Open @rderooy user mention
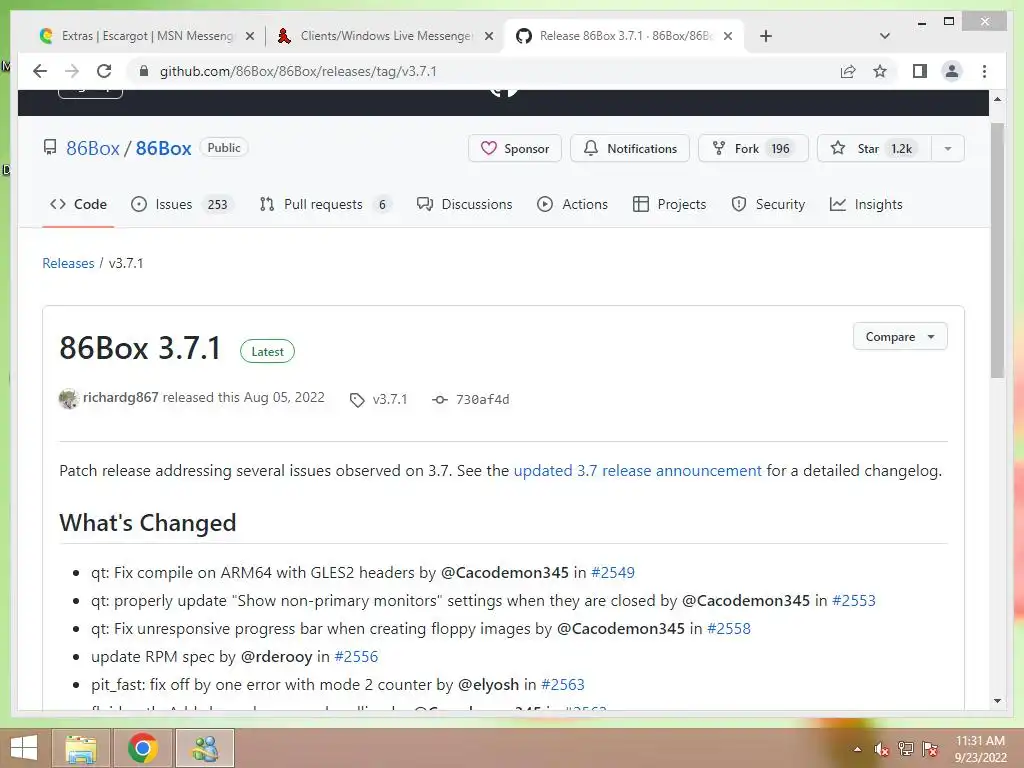The height and width of the screenshot is (768, 1024). coord(276,657)
